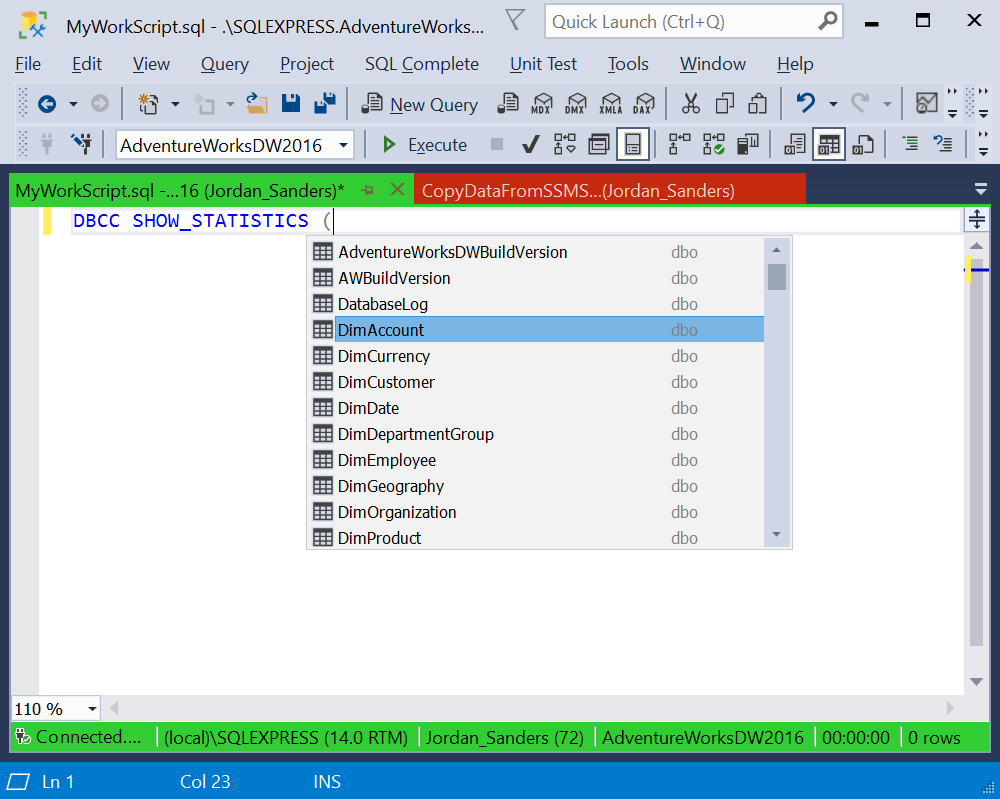Screen dimensions: 1000x799
Task: Open the 110 % zoom dropdown
Action: click(92, 709)
